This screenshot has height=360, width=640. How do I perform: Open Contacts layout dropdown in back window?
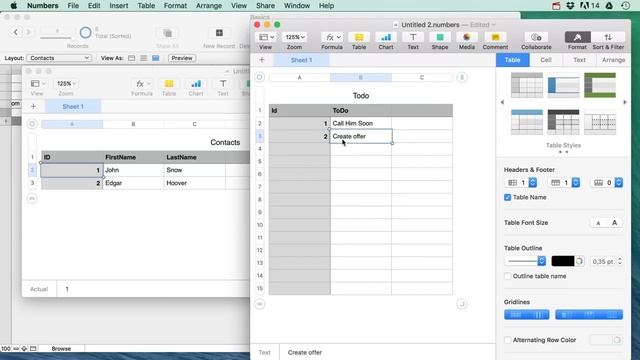(x=59, y=58)
